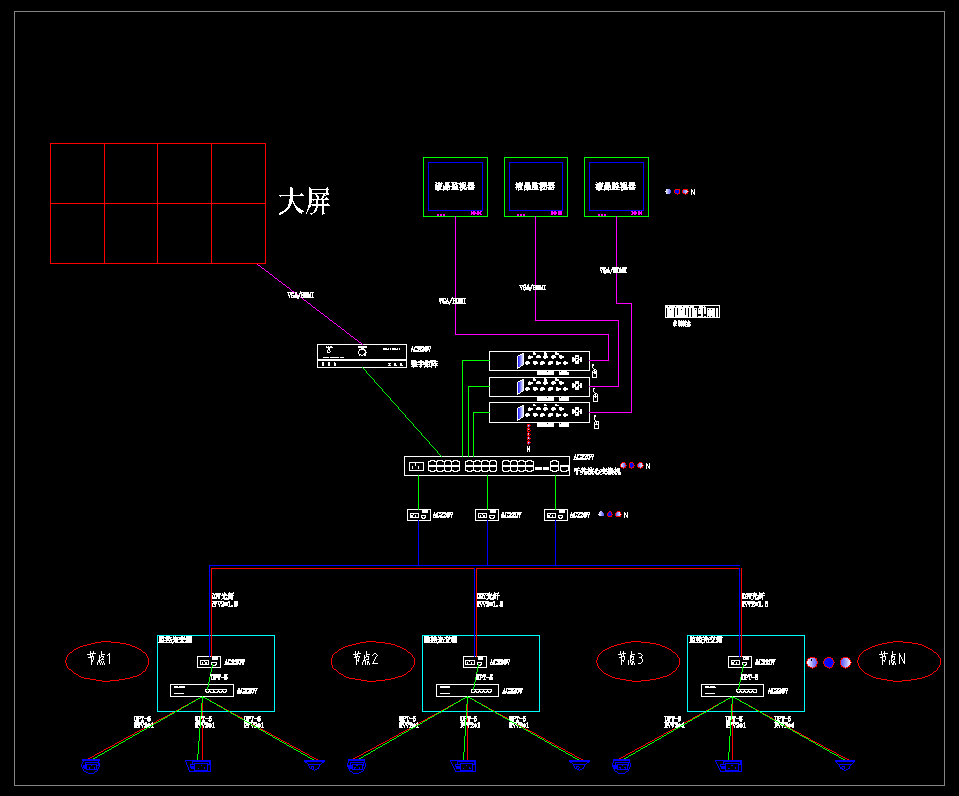Select the 节点3 ellipse label
959x796 pixels.
[x=638, y=661]
